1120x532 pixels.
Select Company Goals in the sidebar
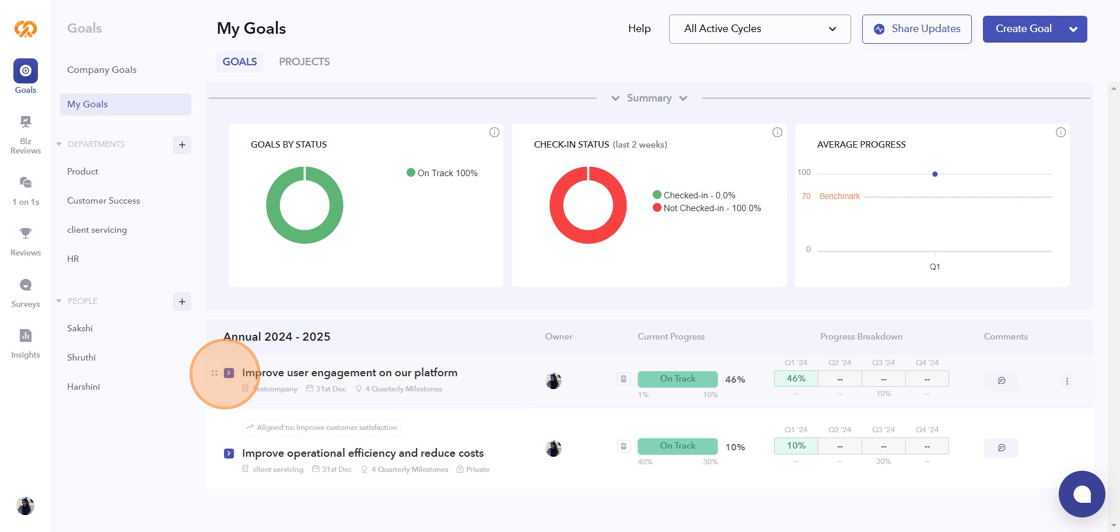pyautogui.click(x=101, y=70)
